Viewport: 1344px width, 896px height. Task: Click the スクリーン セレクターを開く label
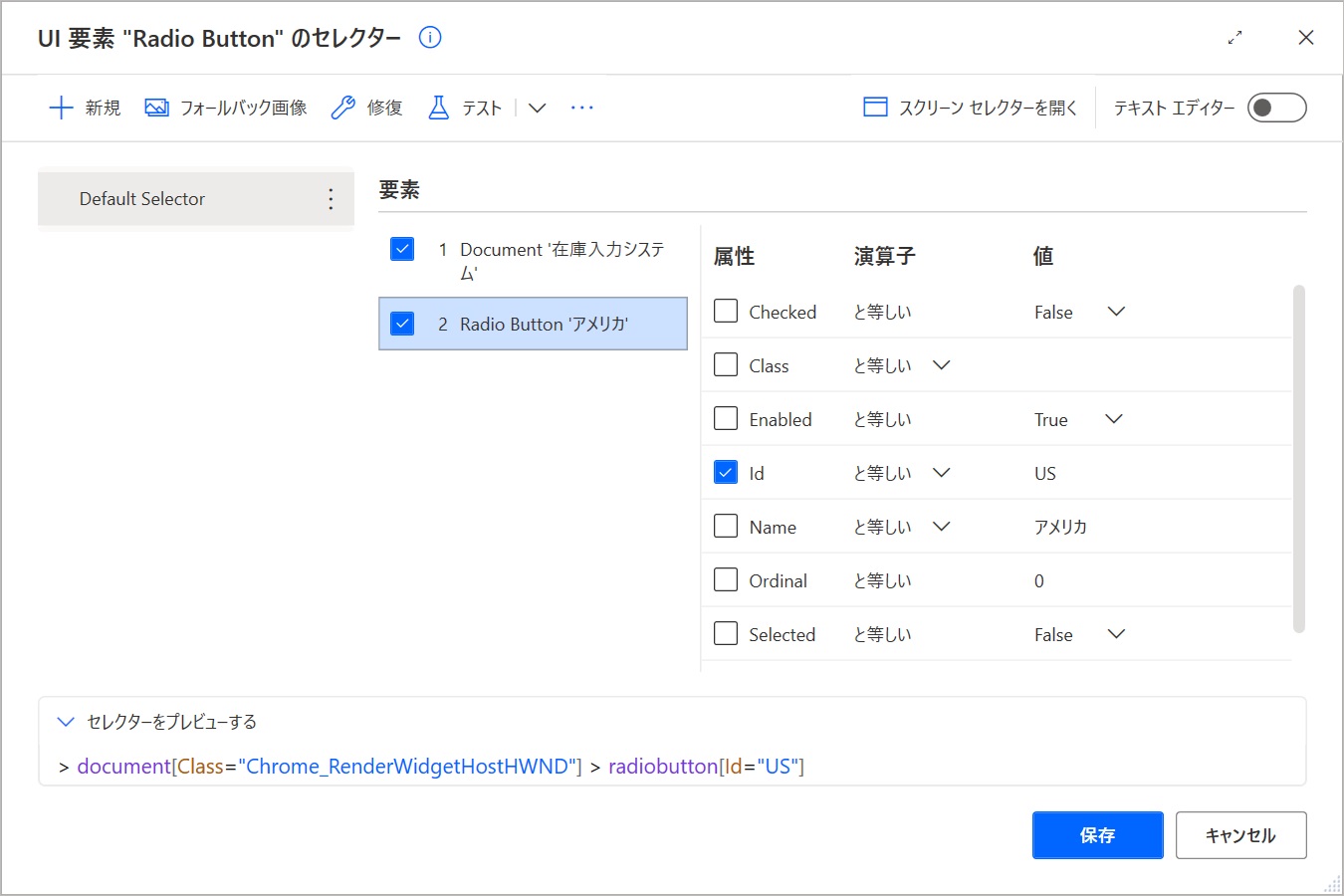click(x=989, y=108)
